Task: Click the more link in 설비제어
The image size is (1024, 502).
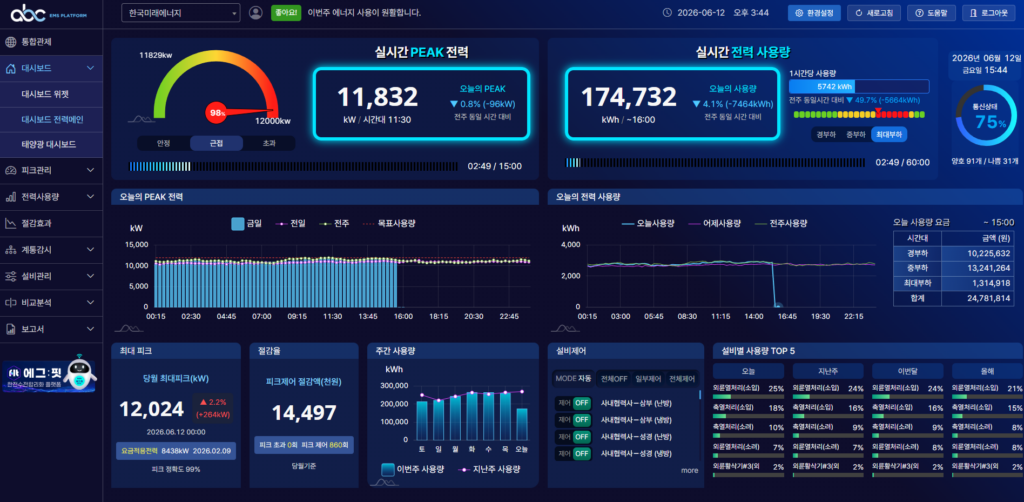Action: (689, 470)
